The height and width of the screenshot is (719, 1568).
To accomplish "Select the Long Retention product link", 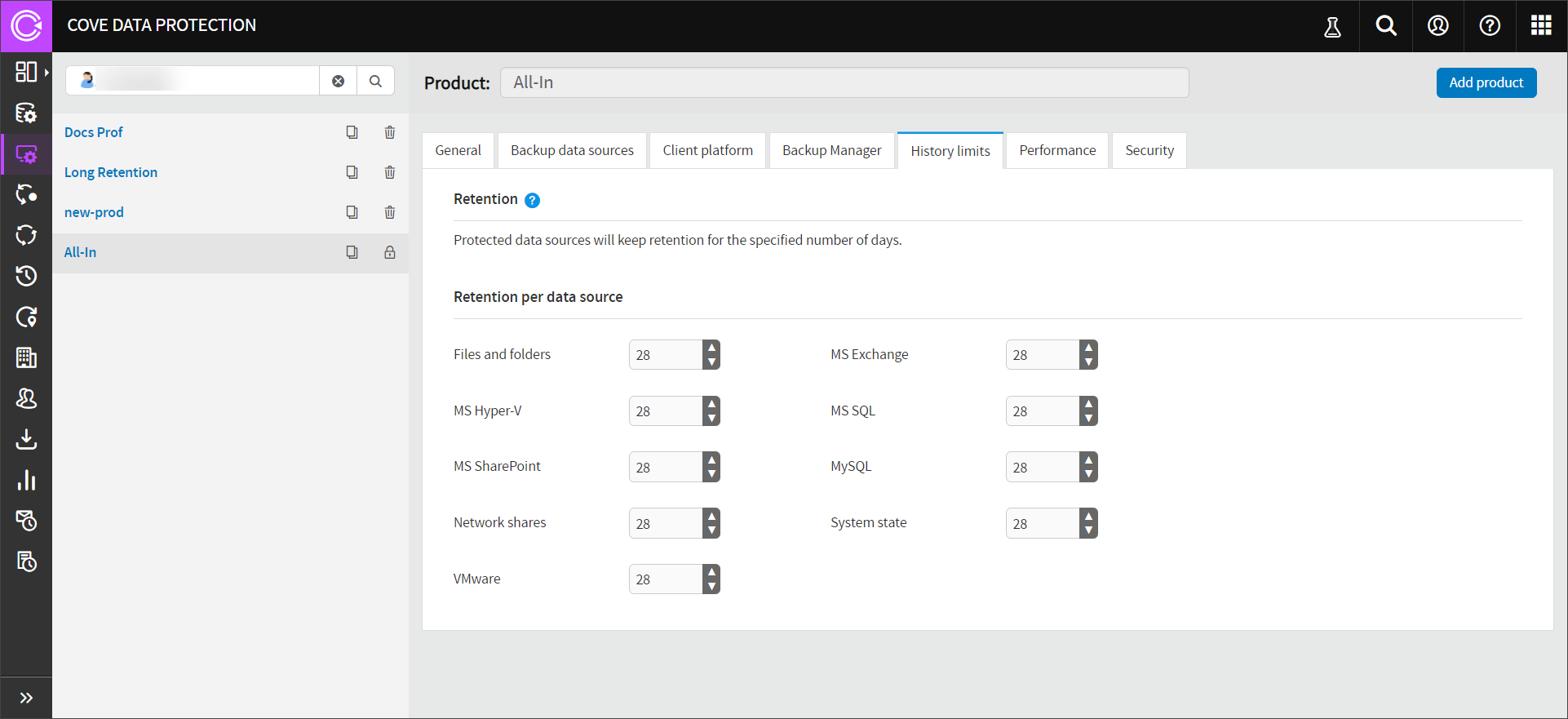I will pos(111,172).
